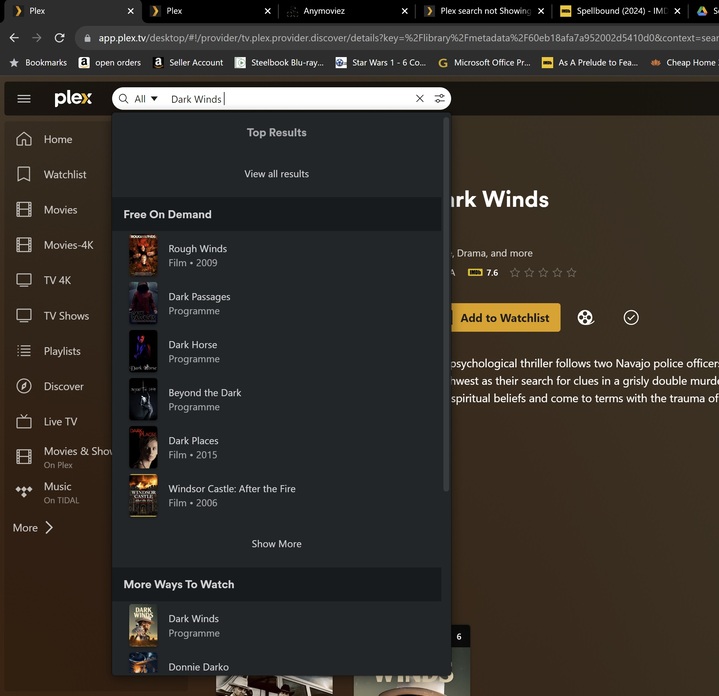Viewport: 719px width, 696px height.
Task: Open Bookmarks star in bookmarks bar
Action: point(38,62)
